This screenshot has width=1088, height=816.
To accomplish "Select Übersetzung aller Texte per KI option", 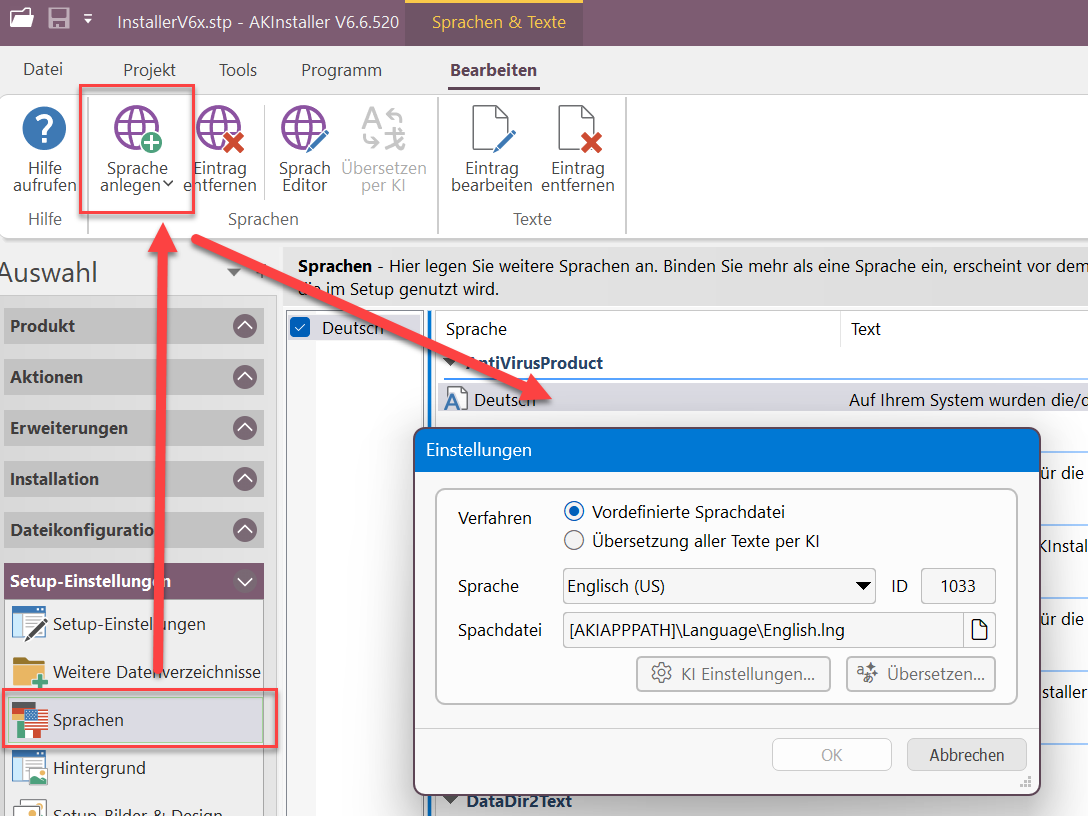I will click(574, 541).
